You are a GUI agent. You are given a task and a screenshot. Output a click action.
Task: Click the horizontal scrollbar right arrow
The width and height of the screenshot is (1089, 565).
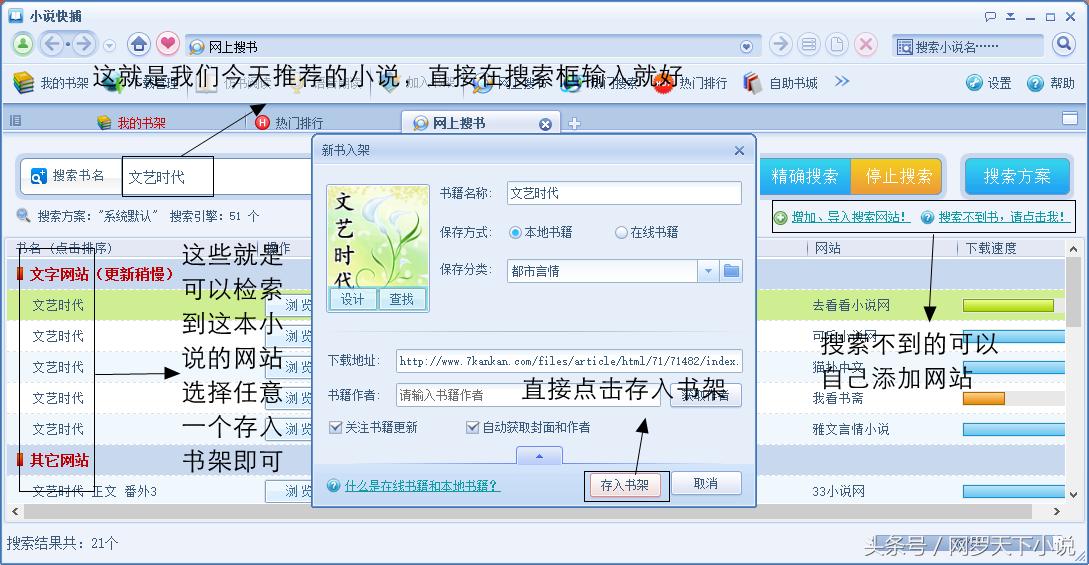click(1056, 512)
